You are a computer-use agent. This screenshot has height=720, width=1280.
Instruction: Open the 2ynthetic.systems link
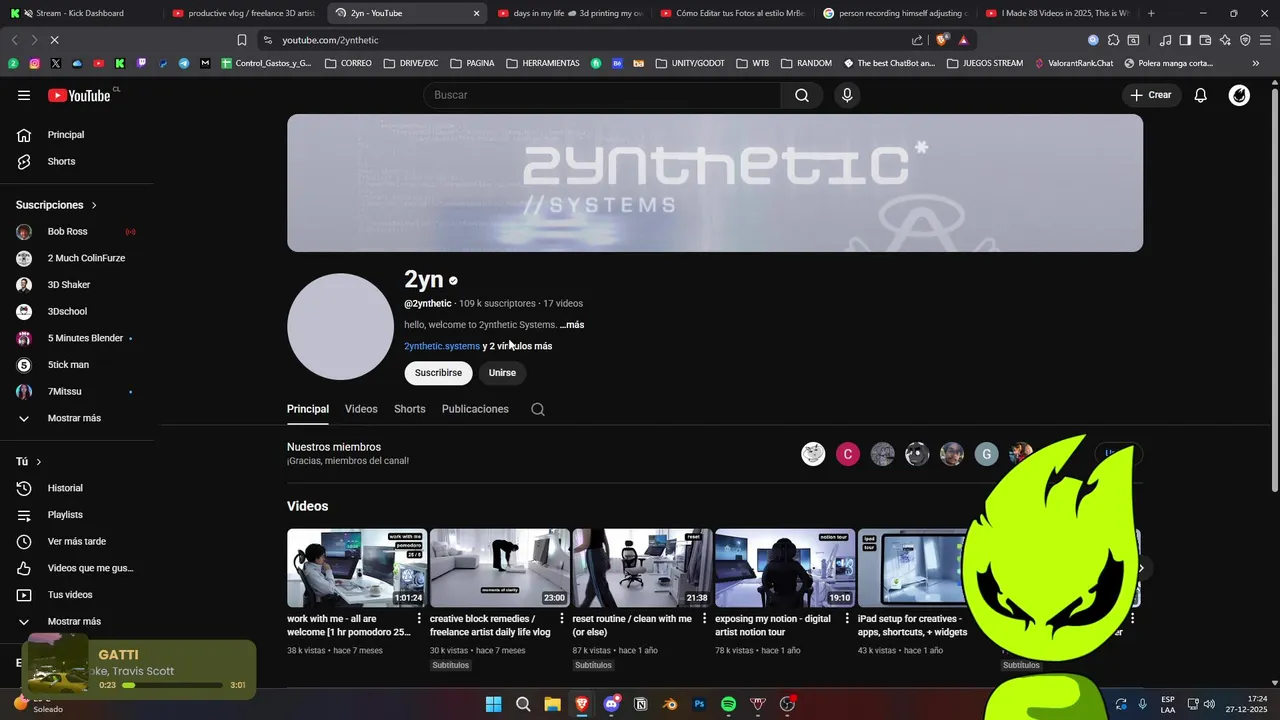[442, 346]
